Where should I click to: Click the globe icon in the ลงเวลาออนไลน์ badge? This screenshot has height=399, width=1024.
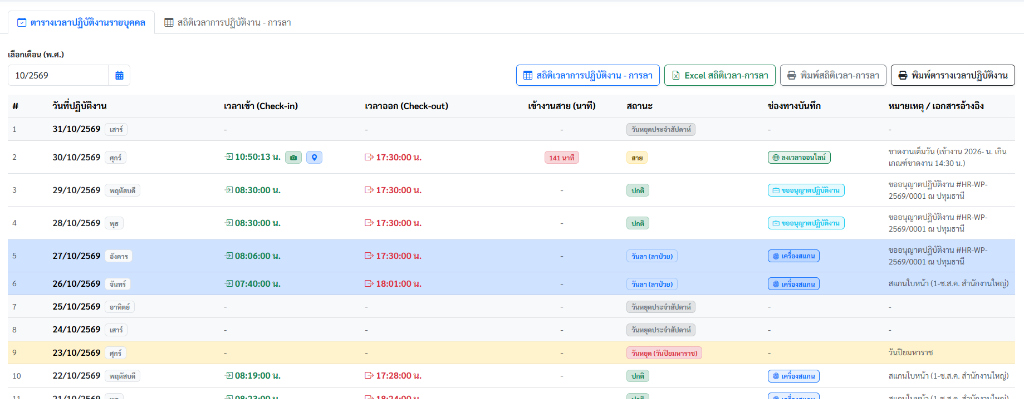(775, 157)
